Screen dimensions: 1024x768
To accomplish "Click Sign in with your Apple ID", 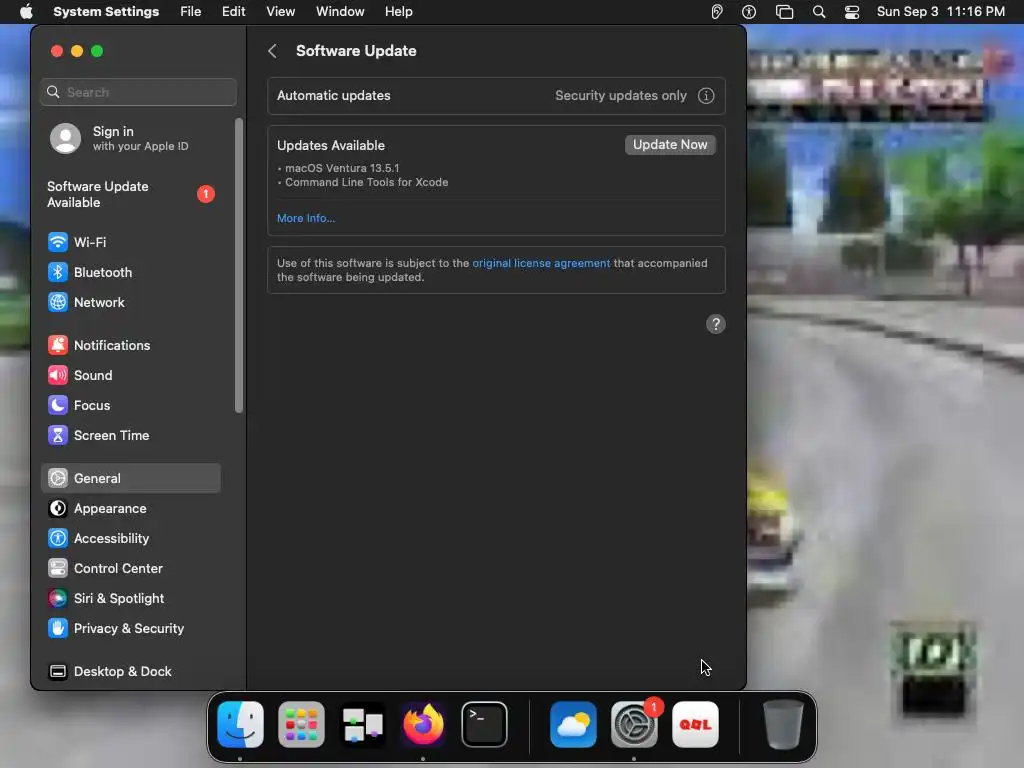I will coord(131,138).
